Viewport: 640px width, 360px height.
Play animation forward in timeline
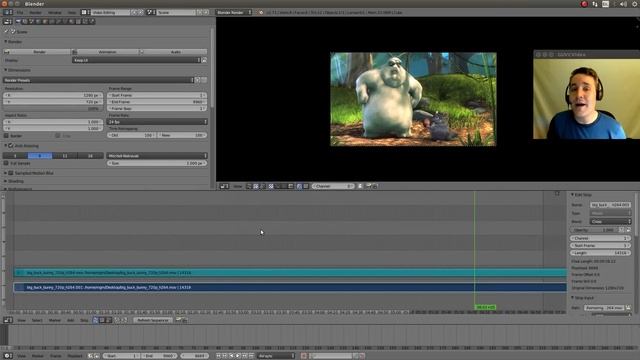(238, 356)
